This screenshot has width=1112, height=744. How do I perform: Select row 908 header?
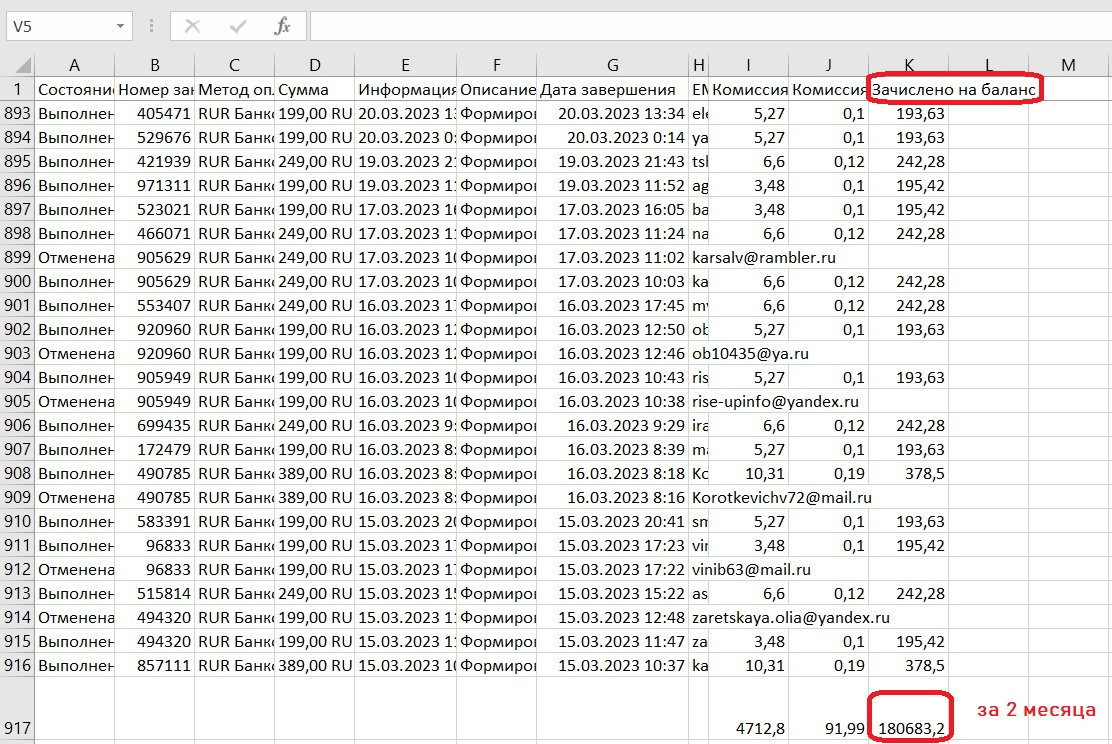point(17,473)
